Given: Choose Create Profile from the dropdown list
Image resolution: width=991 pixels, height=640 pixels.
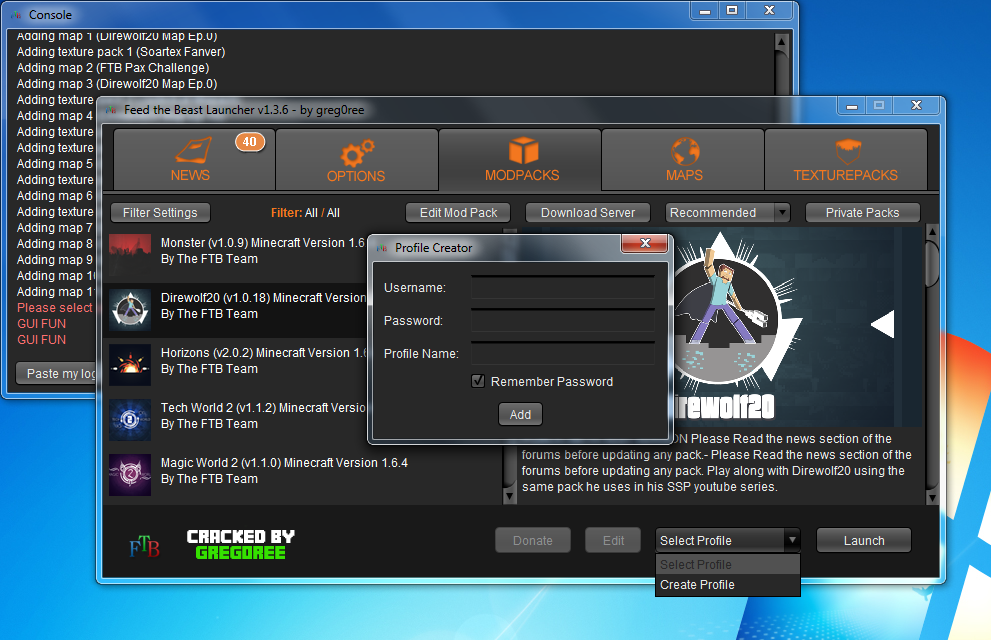Looking at the screenshot, I should pos(727,585).
